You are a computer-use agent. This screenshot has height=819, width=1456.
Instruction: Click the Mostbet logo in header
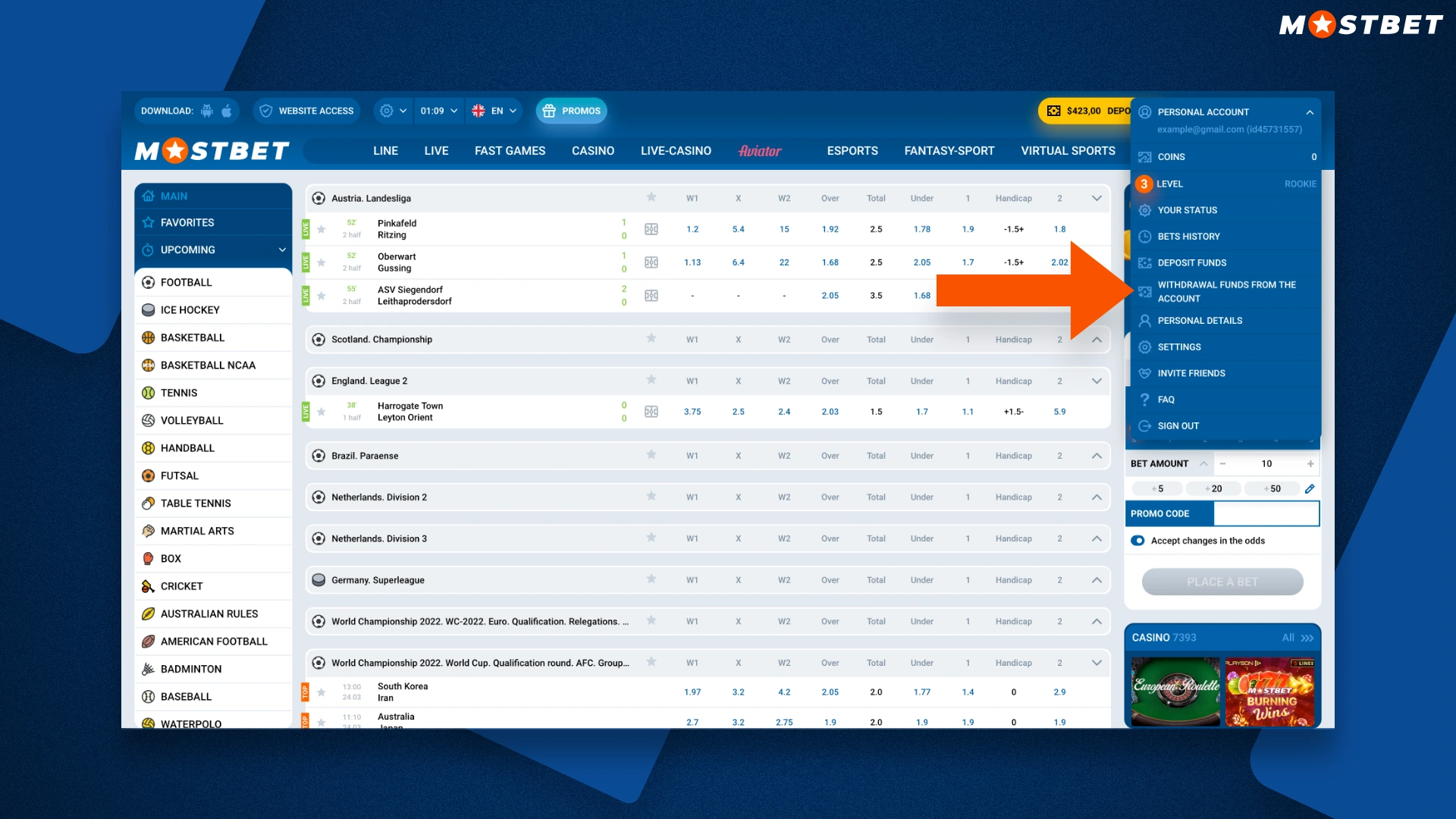tap(212, 150)
